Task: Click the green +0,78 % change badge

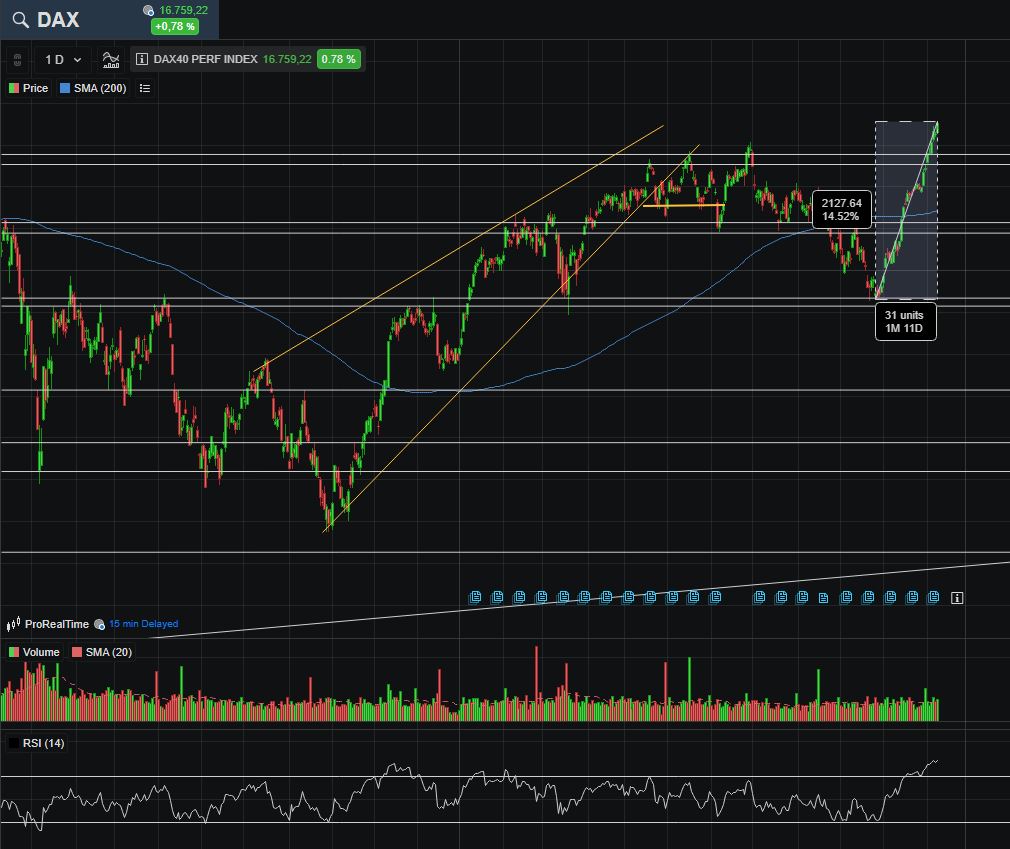Action: tap(175, 26)
